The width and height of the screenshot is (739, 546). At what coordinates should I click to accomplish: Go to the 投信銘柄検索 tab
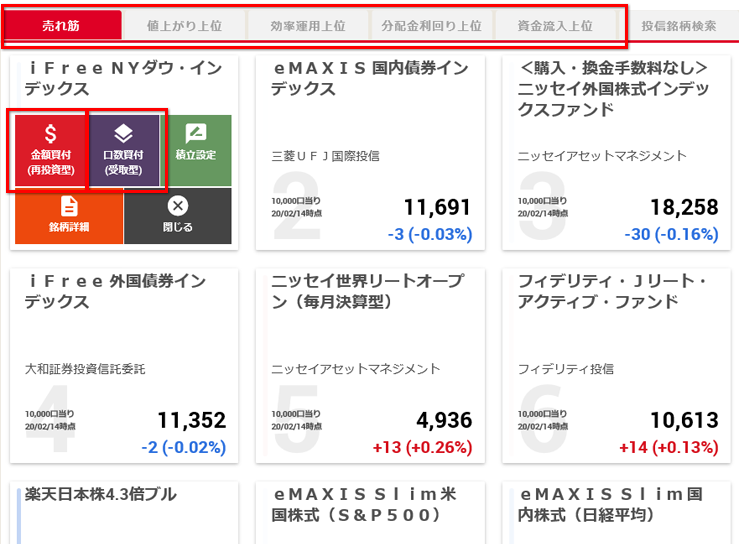(x=679, y=25)
